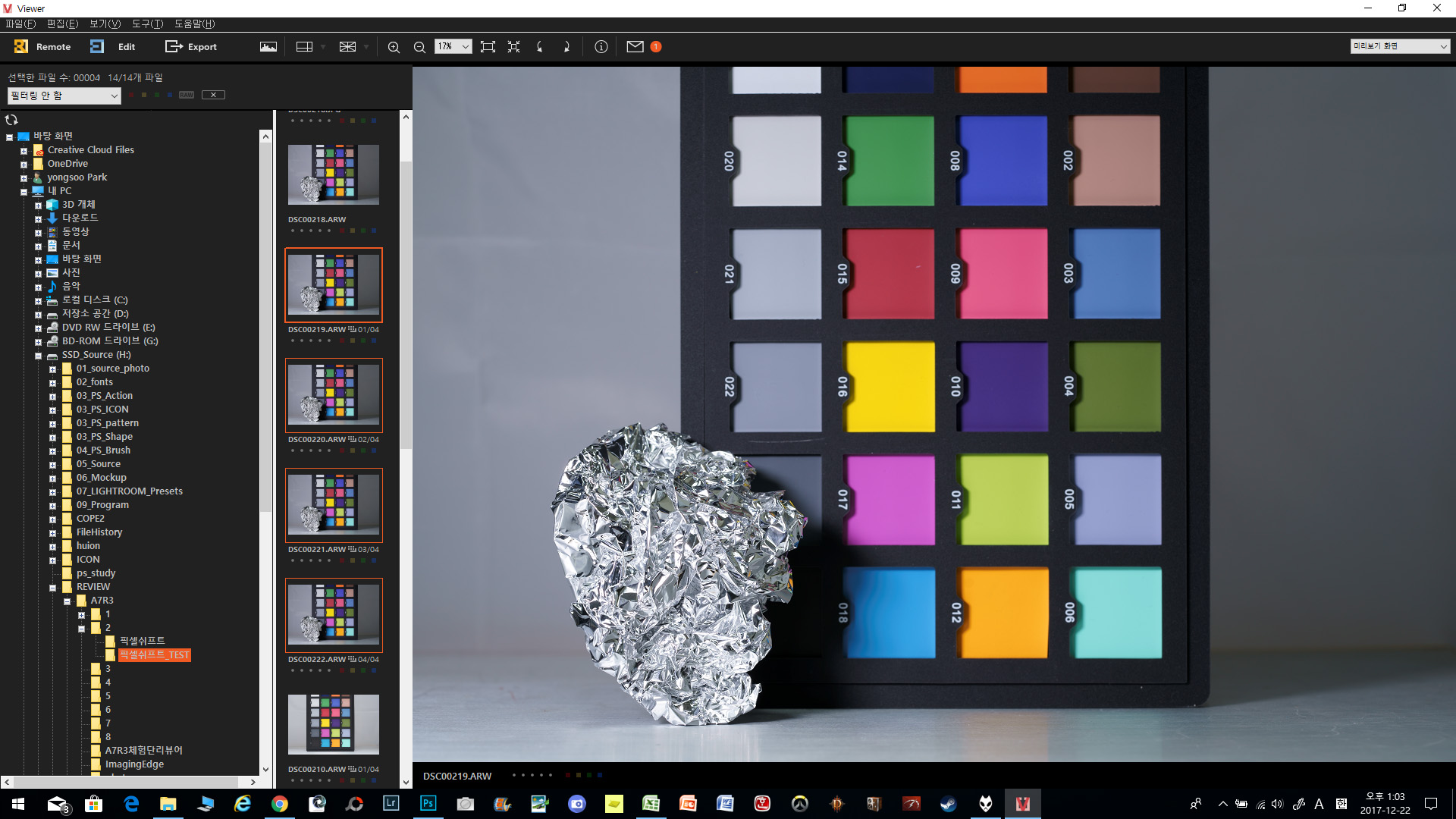The width and height of the screenshot is (1456, 819).
Task: Collapse the A7R3 folder
Action: point(67,601)
